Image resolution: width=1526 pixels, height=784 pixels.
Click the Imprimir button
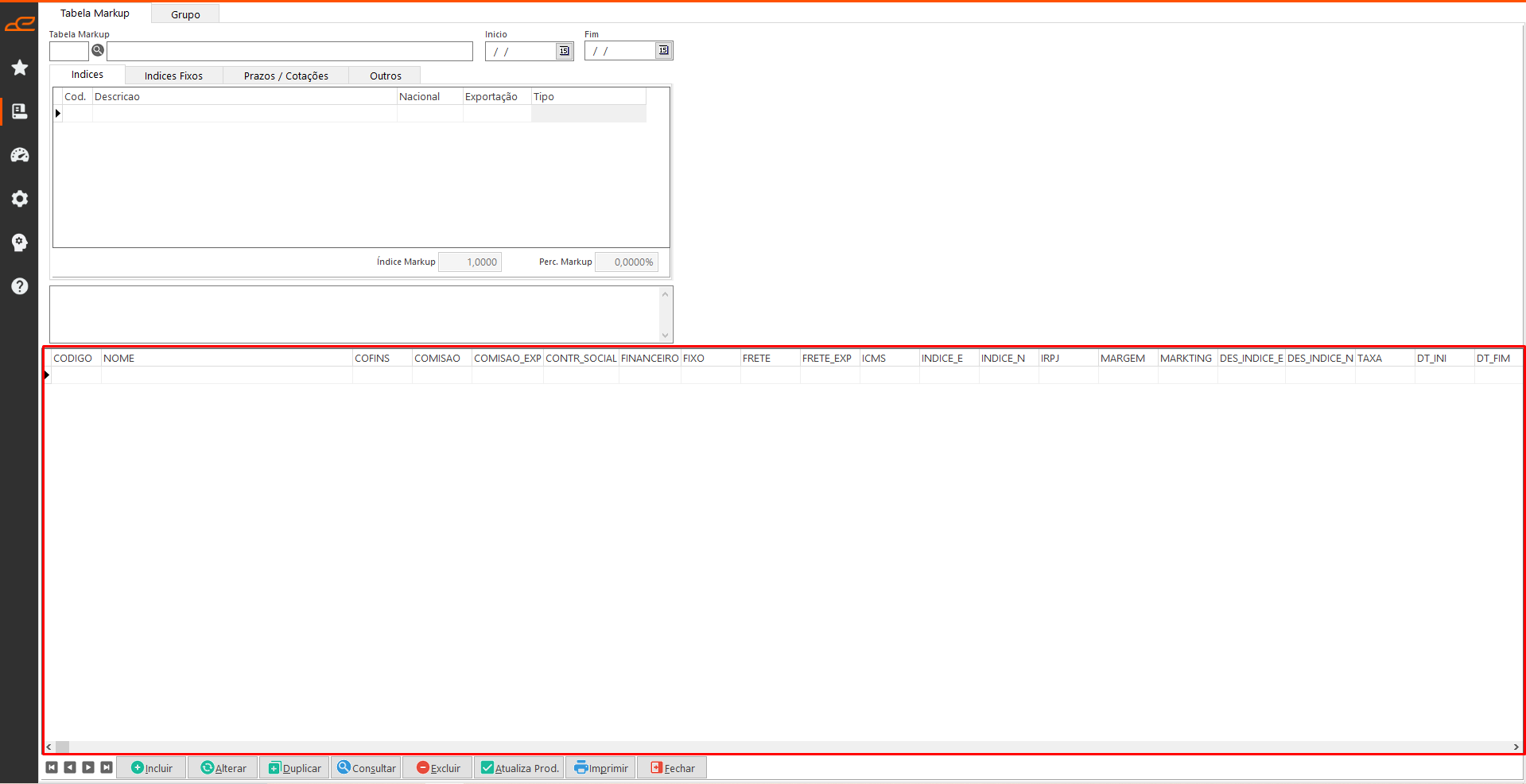600,768
